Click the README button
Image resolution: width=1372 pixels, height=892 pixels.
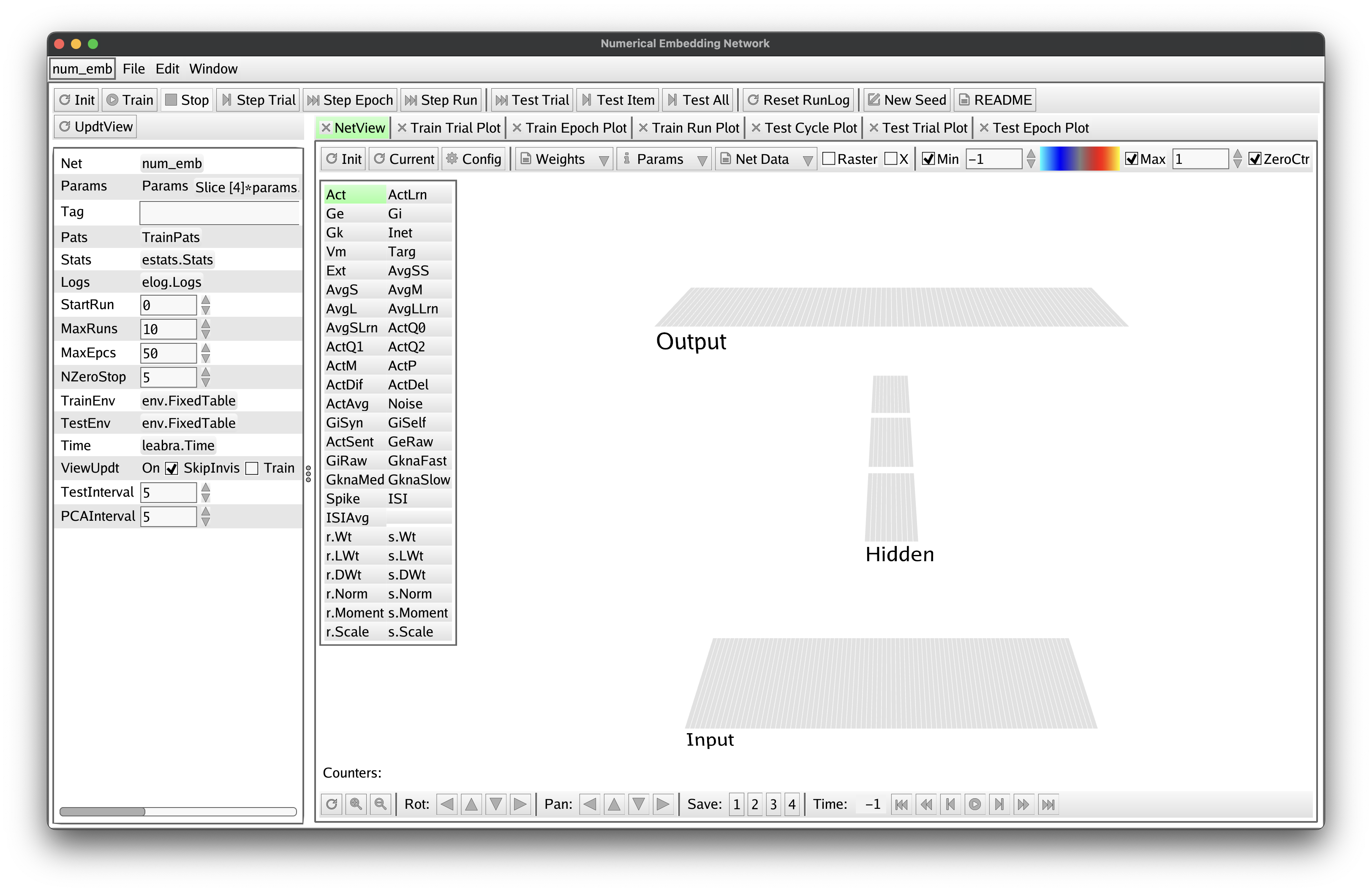994,100
